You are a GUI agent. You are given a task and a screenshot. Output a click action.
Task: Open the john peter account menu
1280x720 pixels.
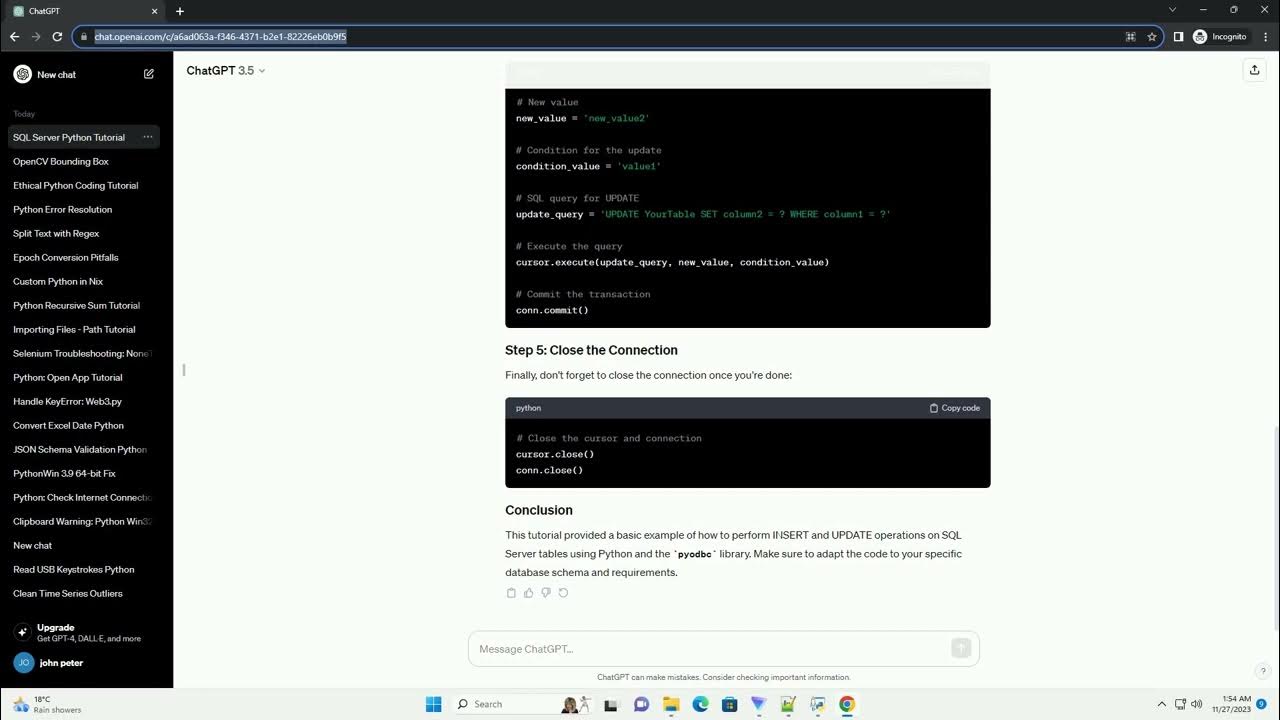click(84, 662)
